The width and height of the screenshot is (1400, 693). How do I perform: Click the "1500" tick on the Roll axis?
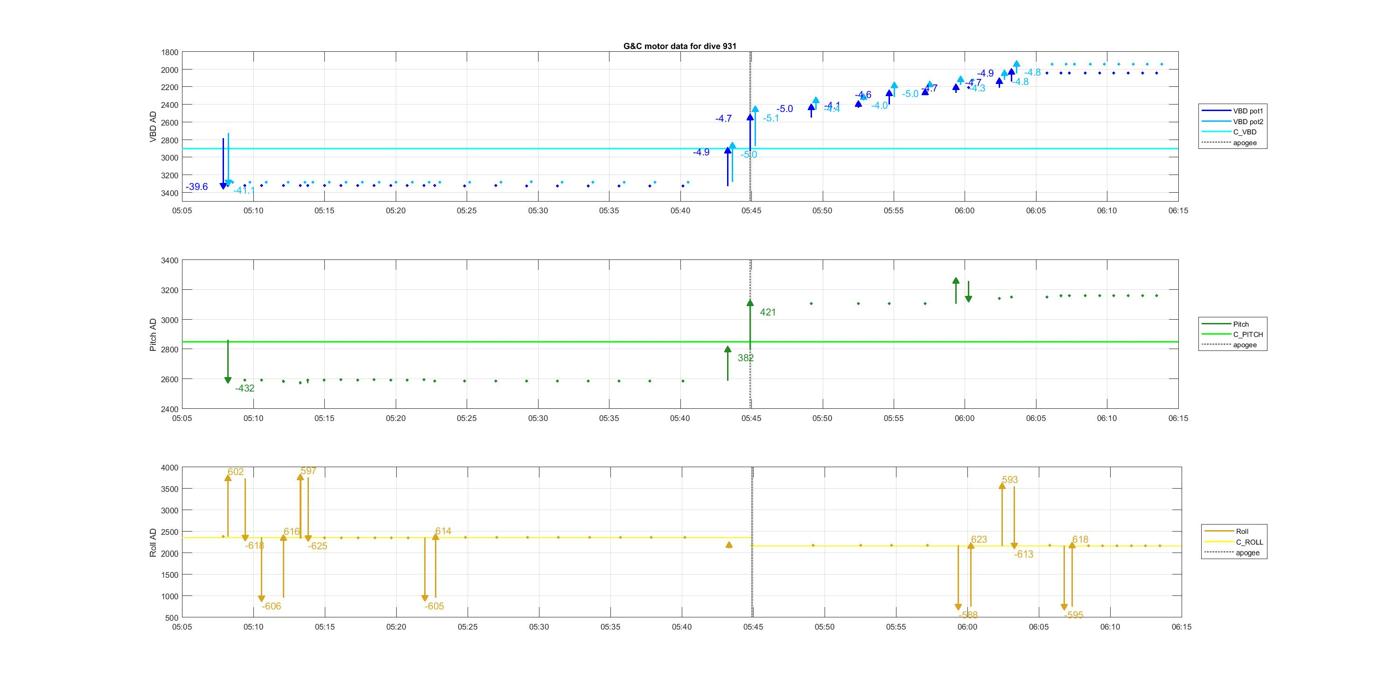coord(170,575)
